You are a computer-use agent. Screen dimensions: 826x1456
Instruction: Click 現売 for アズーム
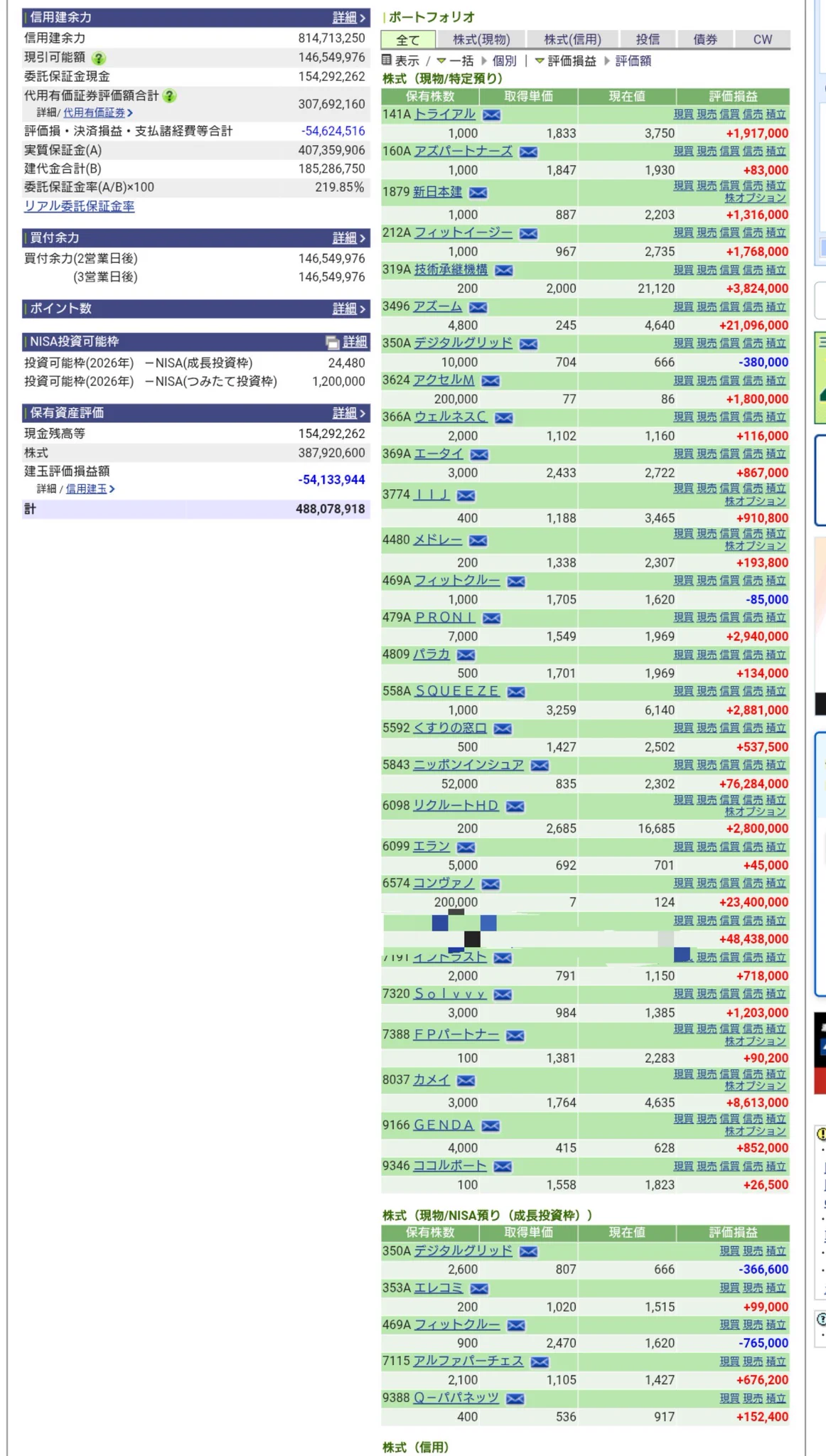coord(707,306)
